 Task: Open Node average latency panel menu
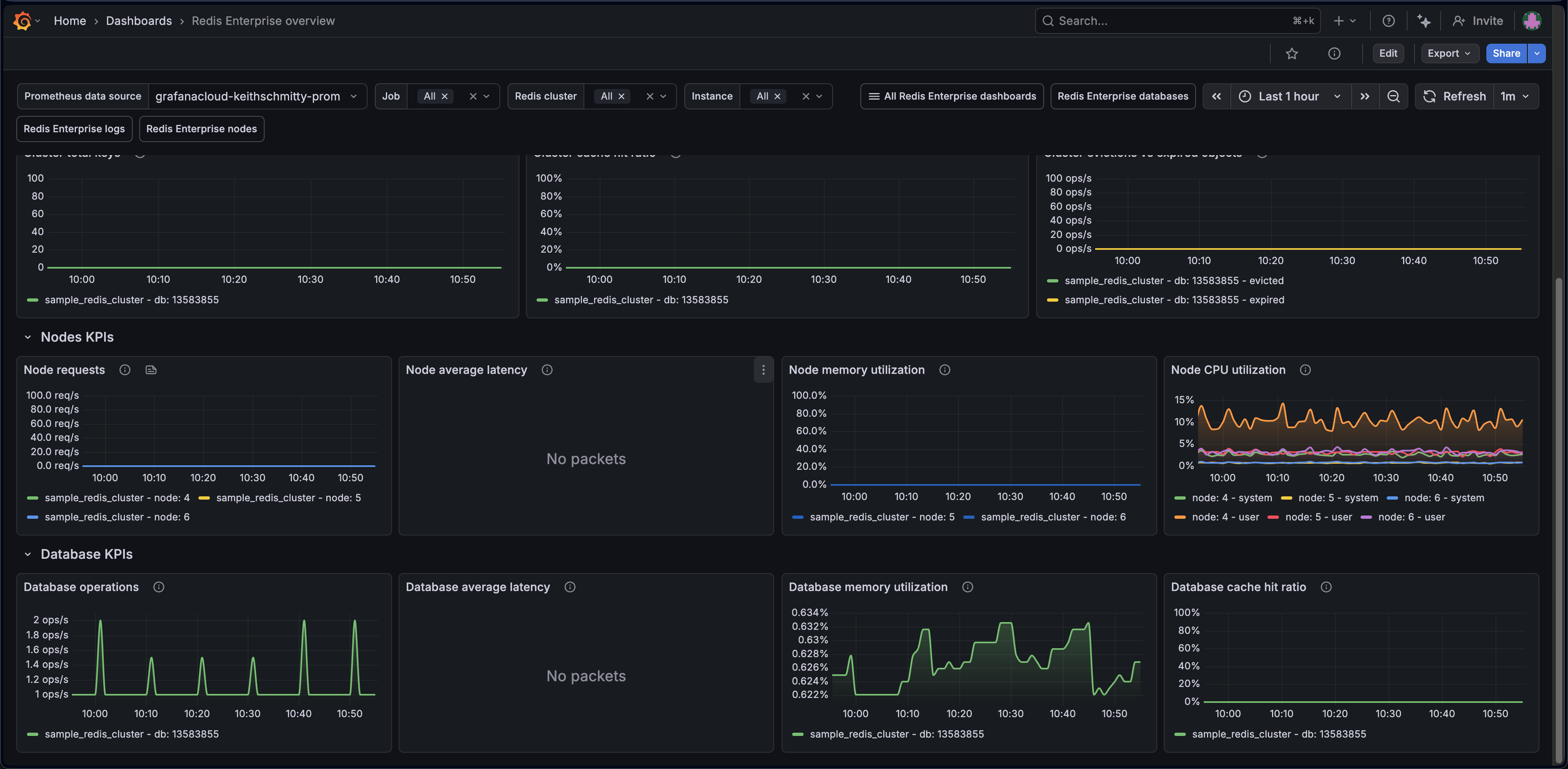[763, 370]
